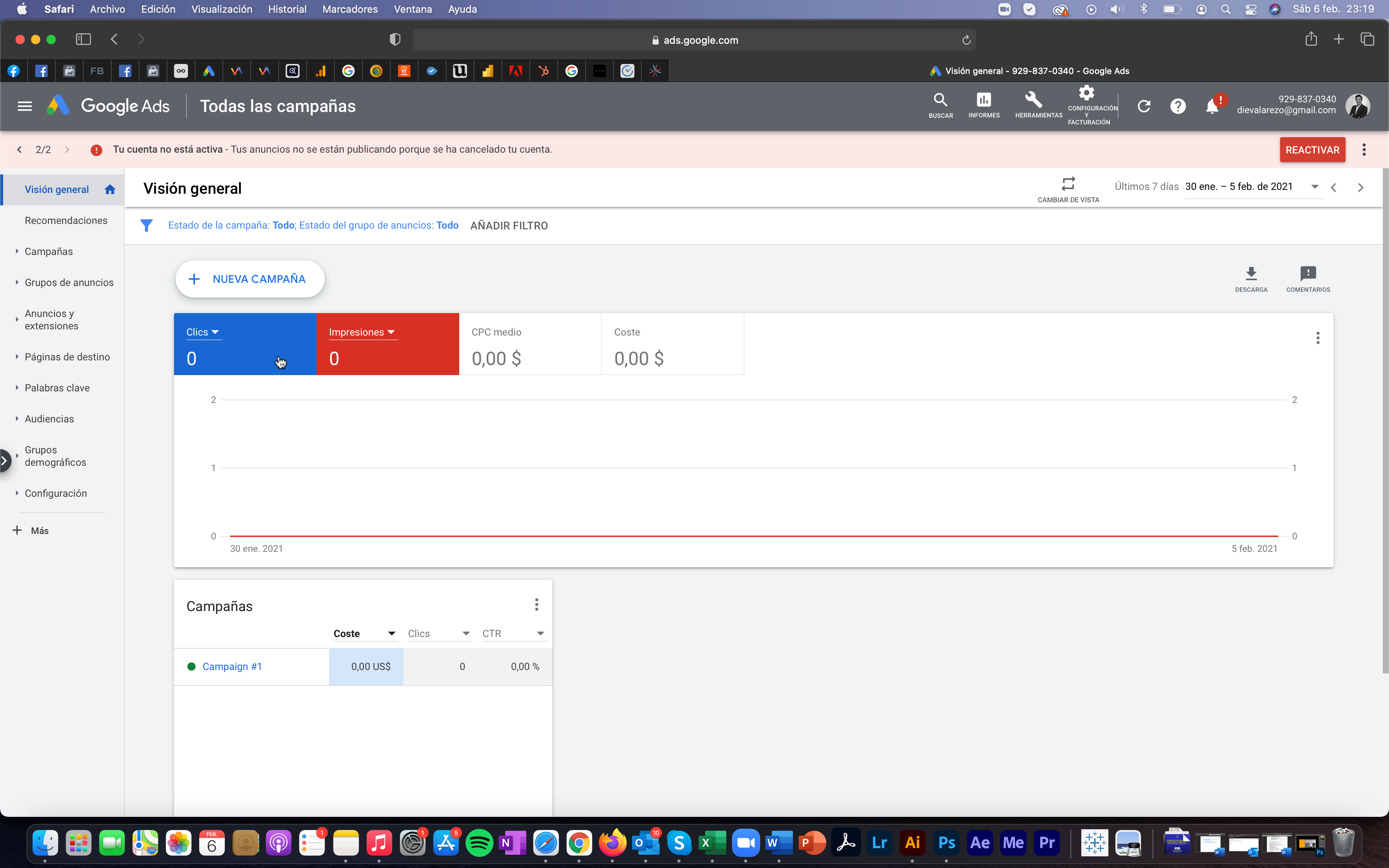Screen dimensions: 1389x868
Task: Open the Campañas card three-dot menu
Action: pyautogui.click(x=537, y=604)
